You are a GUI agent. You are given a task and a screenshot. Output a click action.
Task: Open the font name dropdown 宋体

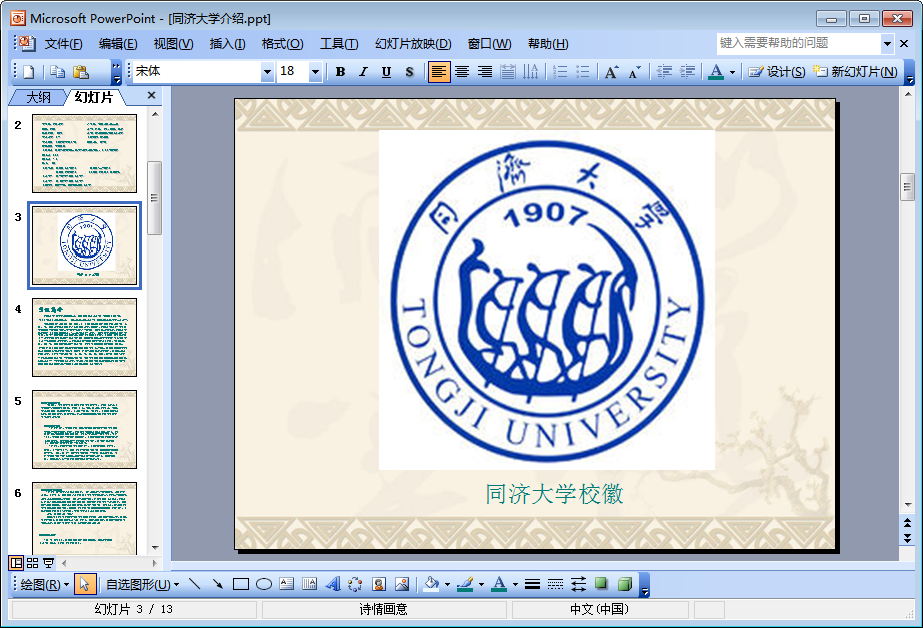[267, 72]
